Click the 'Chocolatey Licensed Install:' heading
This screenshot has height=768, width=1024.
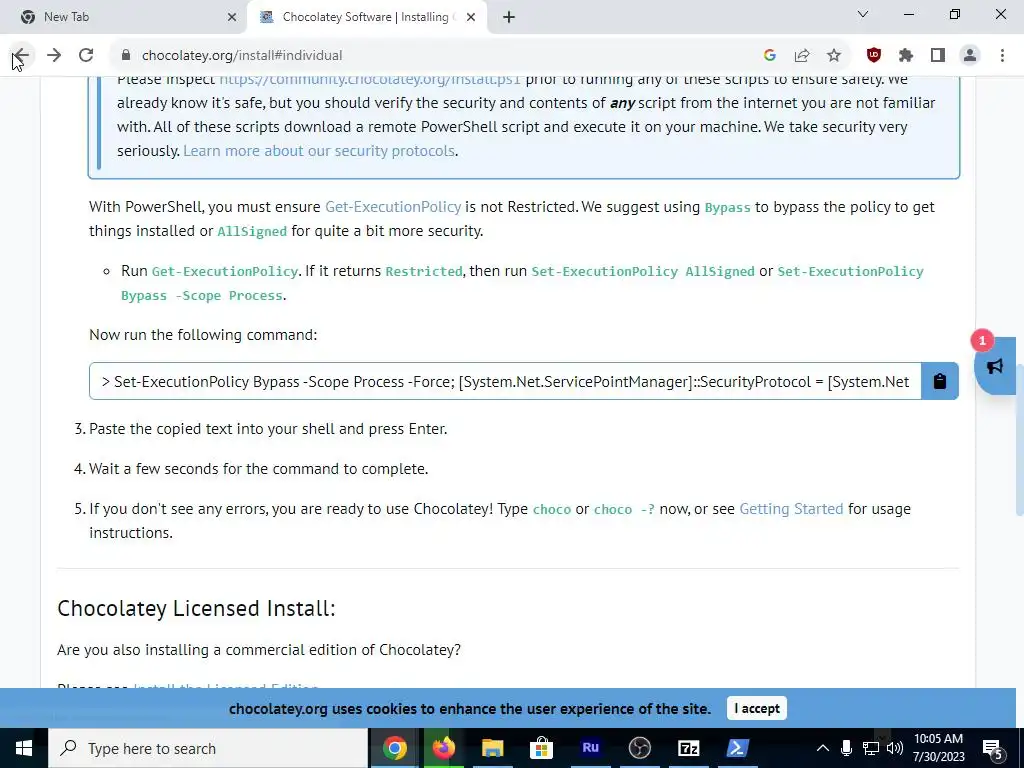pyautogui.click(x=196, y=608)
